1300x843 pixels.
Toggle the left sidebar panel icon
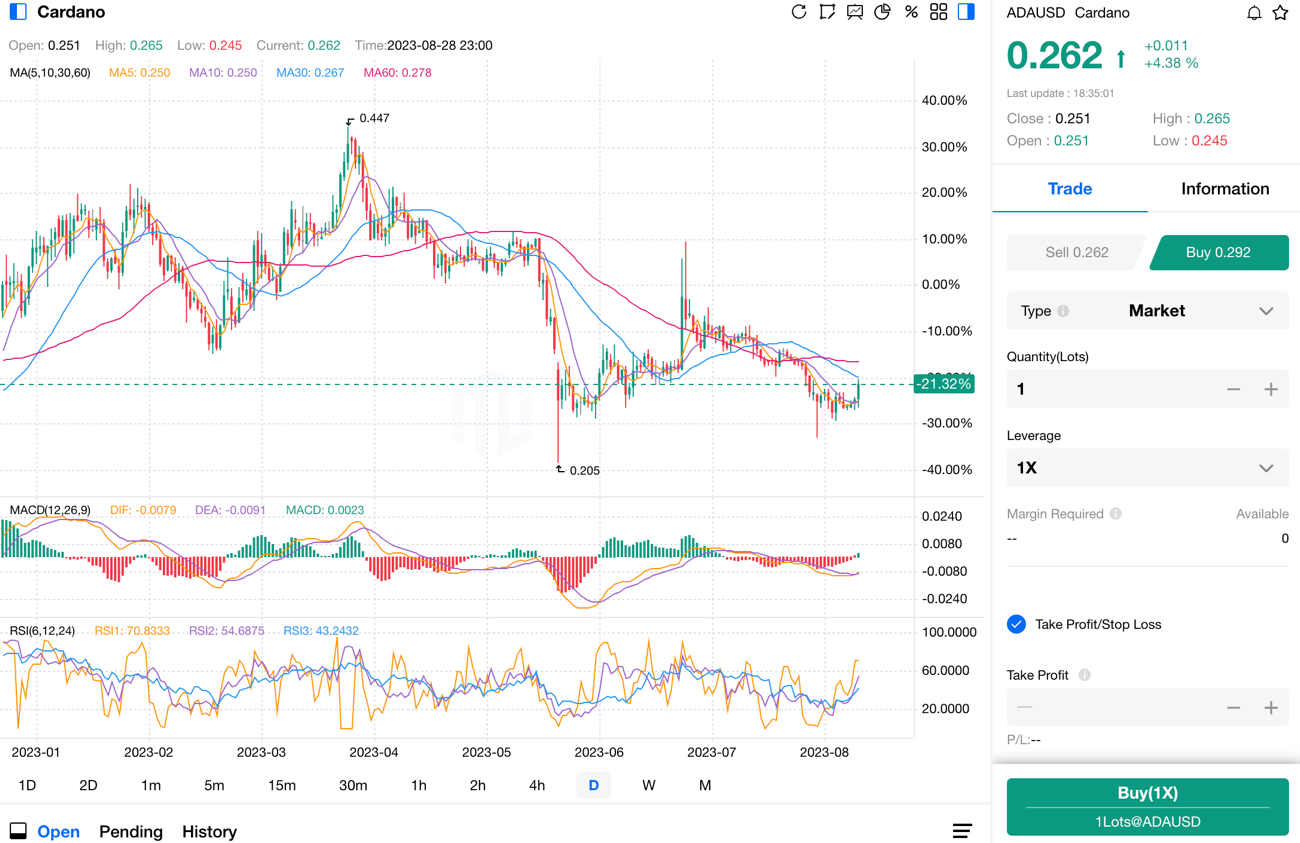pyautogui.click(x=18, y=12)
